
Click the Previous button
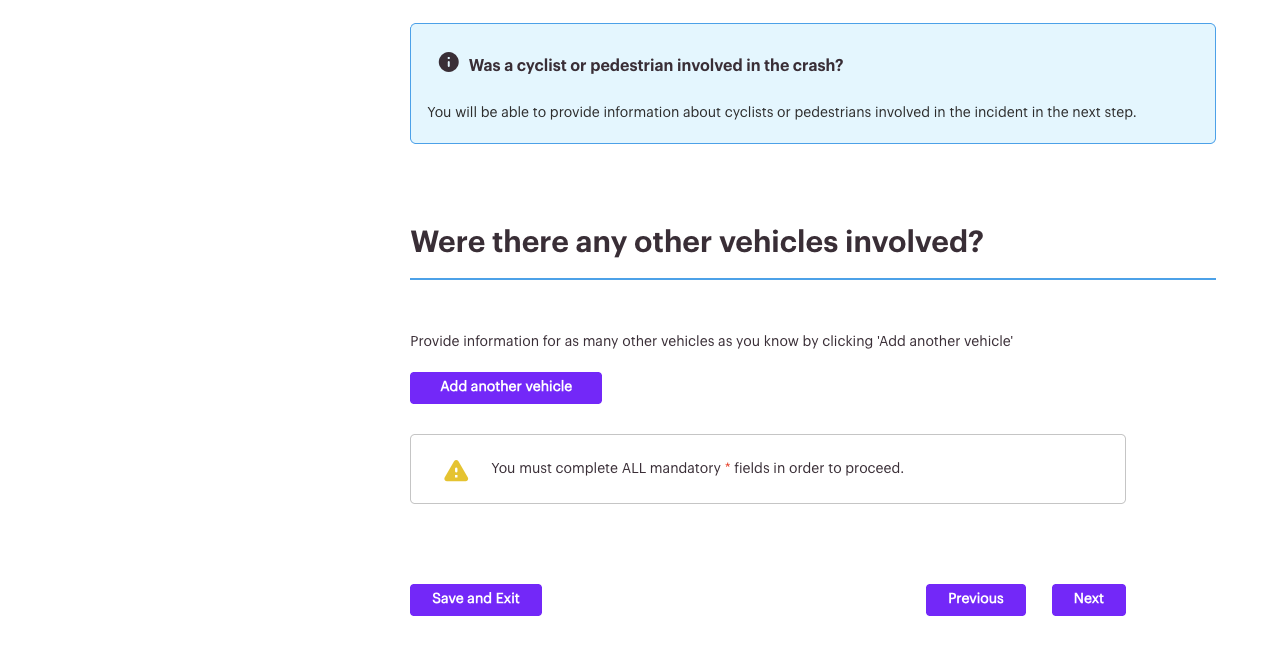coord(975,599)
